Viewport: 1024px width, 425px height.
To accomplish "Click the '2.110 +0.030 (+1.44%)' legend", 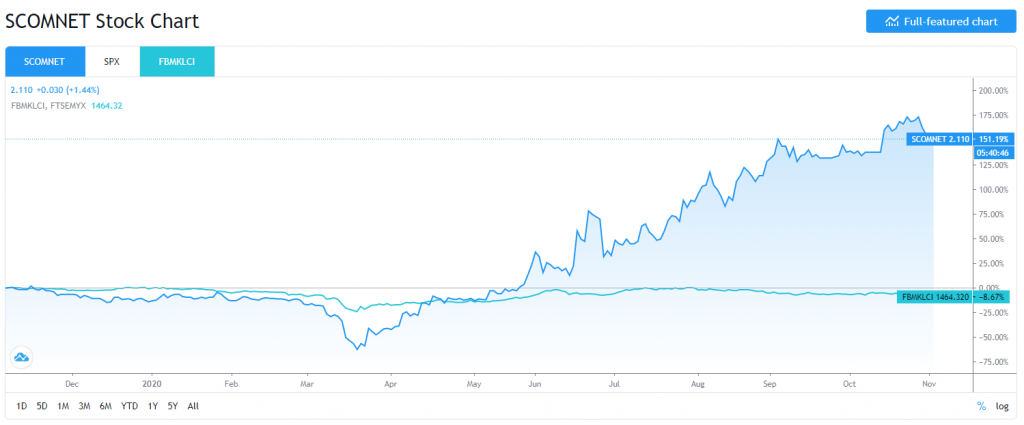I will (56, 89).
